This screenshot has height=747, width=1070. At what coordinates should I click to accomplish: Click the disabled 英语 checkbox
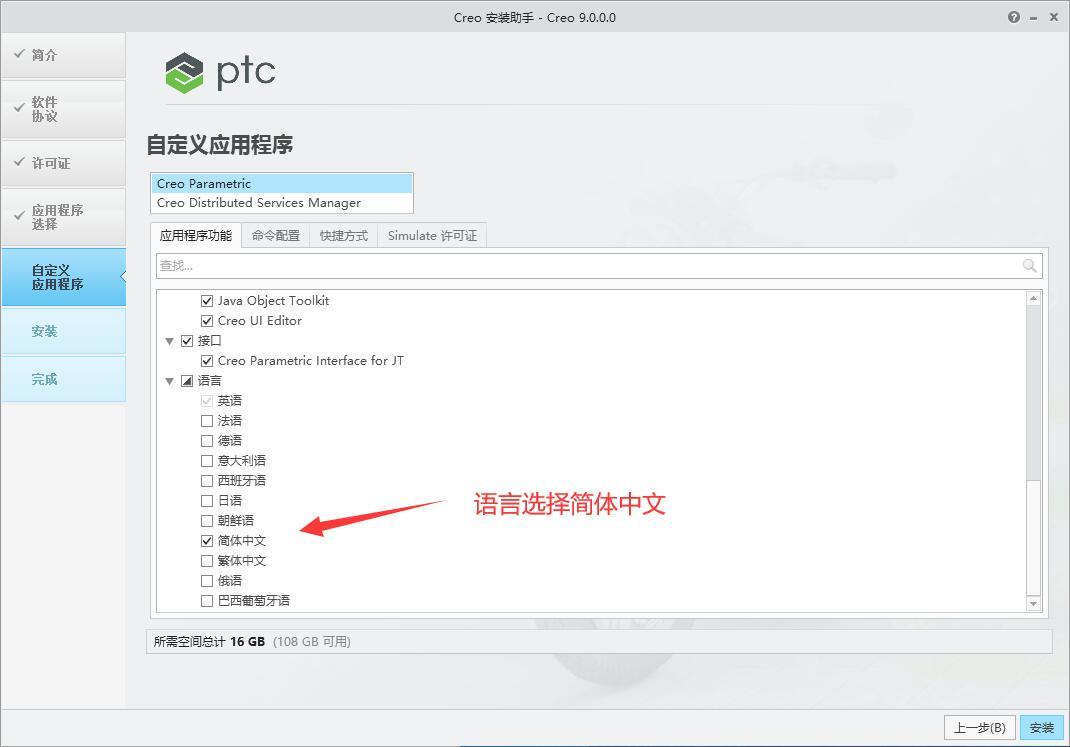[x=207, y=401]
